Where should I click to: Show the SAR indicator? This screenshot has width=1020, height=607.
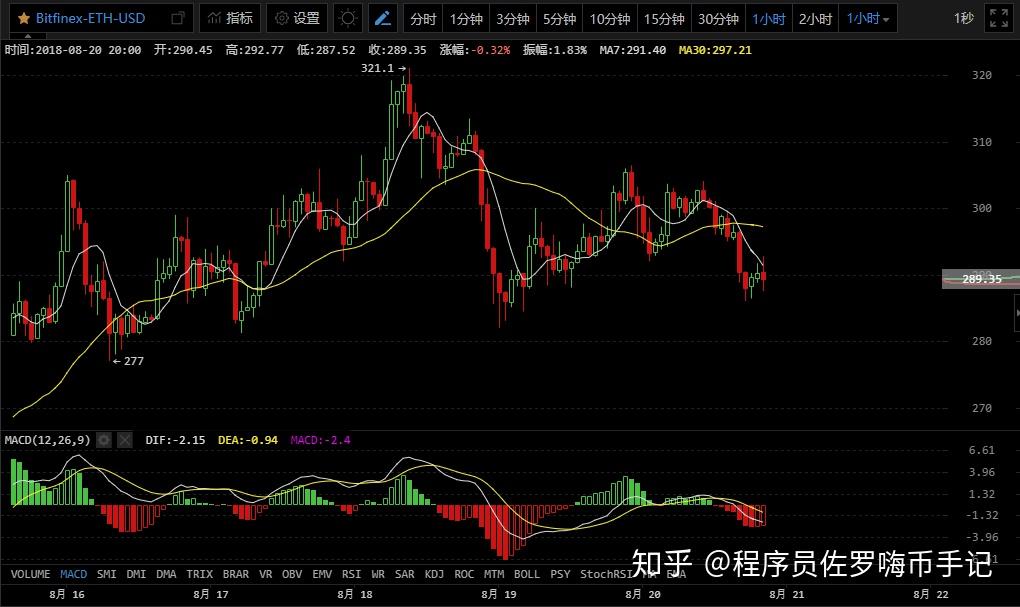click(405, 574)
